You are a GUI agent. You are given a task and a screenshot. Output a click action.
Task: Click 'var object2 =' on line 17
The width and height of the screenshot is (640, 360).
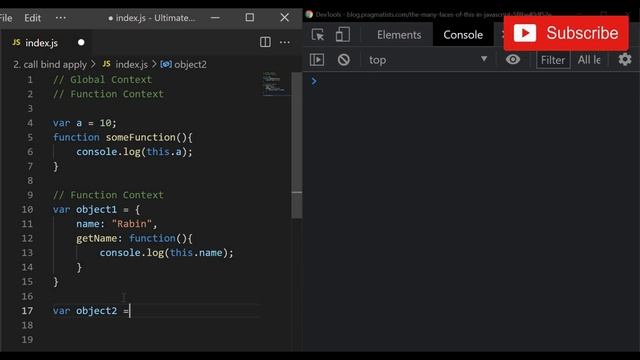pyautogui.click(x=91, y=311)
